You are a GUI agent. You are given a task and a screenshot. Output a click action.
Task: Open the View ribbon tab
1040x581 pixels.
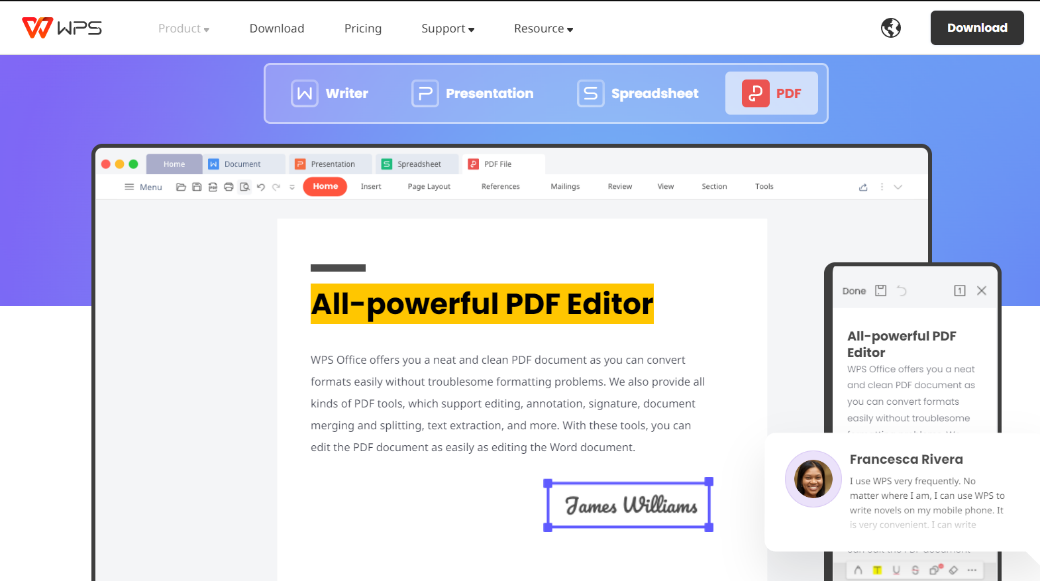(666, 186)
